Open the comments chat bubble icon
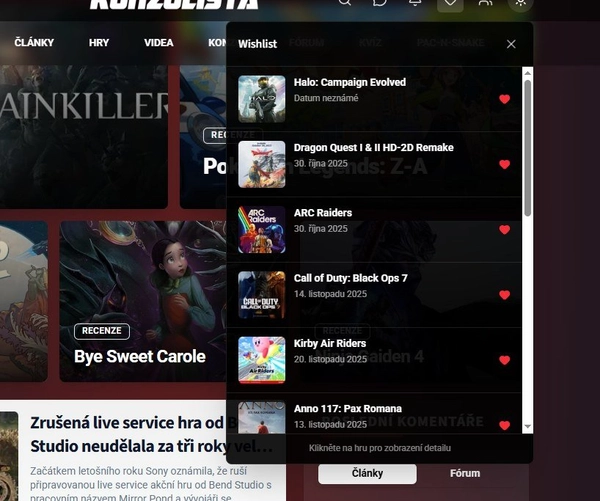 (x=380, y=3)
